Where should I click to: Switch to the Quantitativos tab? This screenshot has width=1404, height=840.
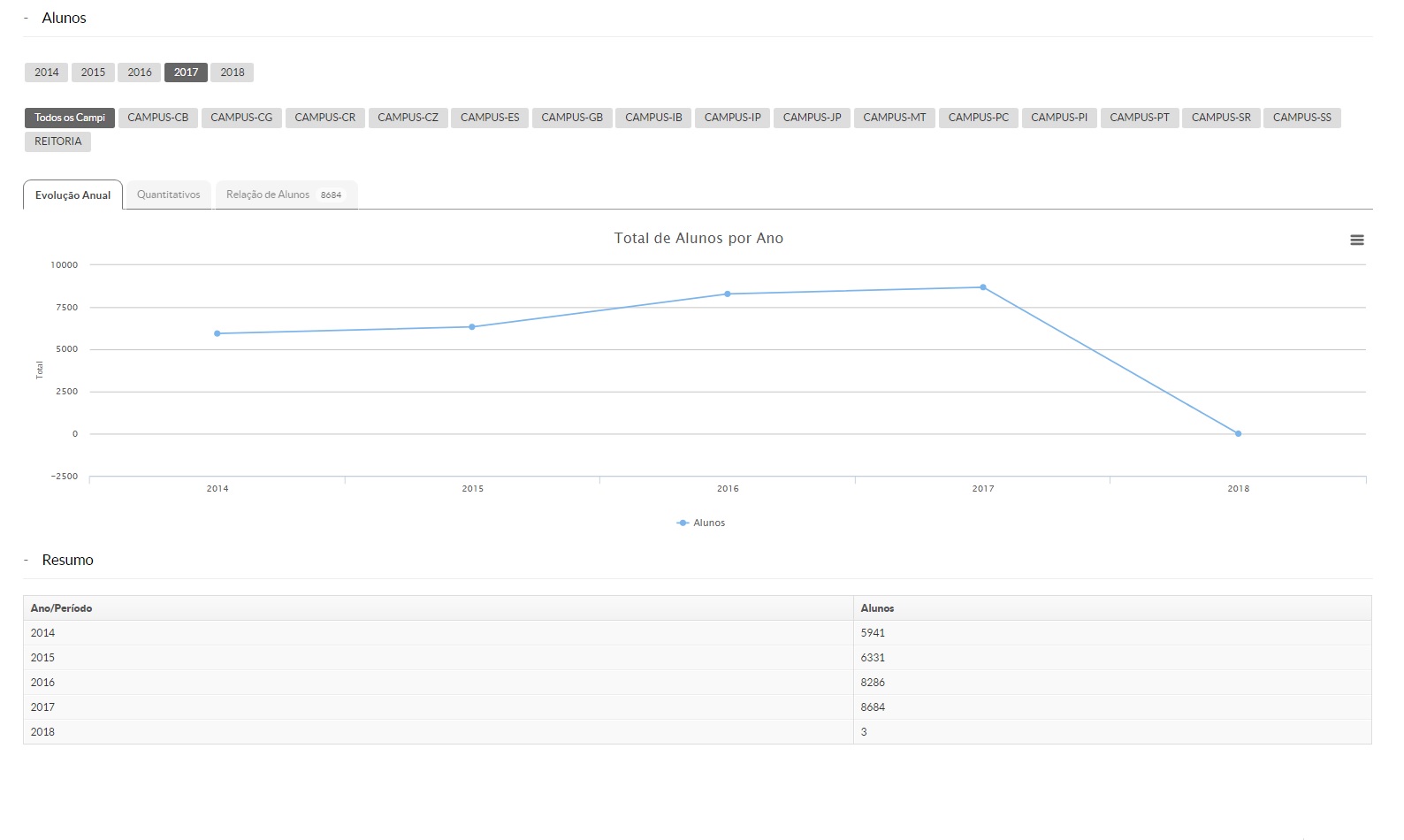coord(168,195)
